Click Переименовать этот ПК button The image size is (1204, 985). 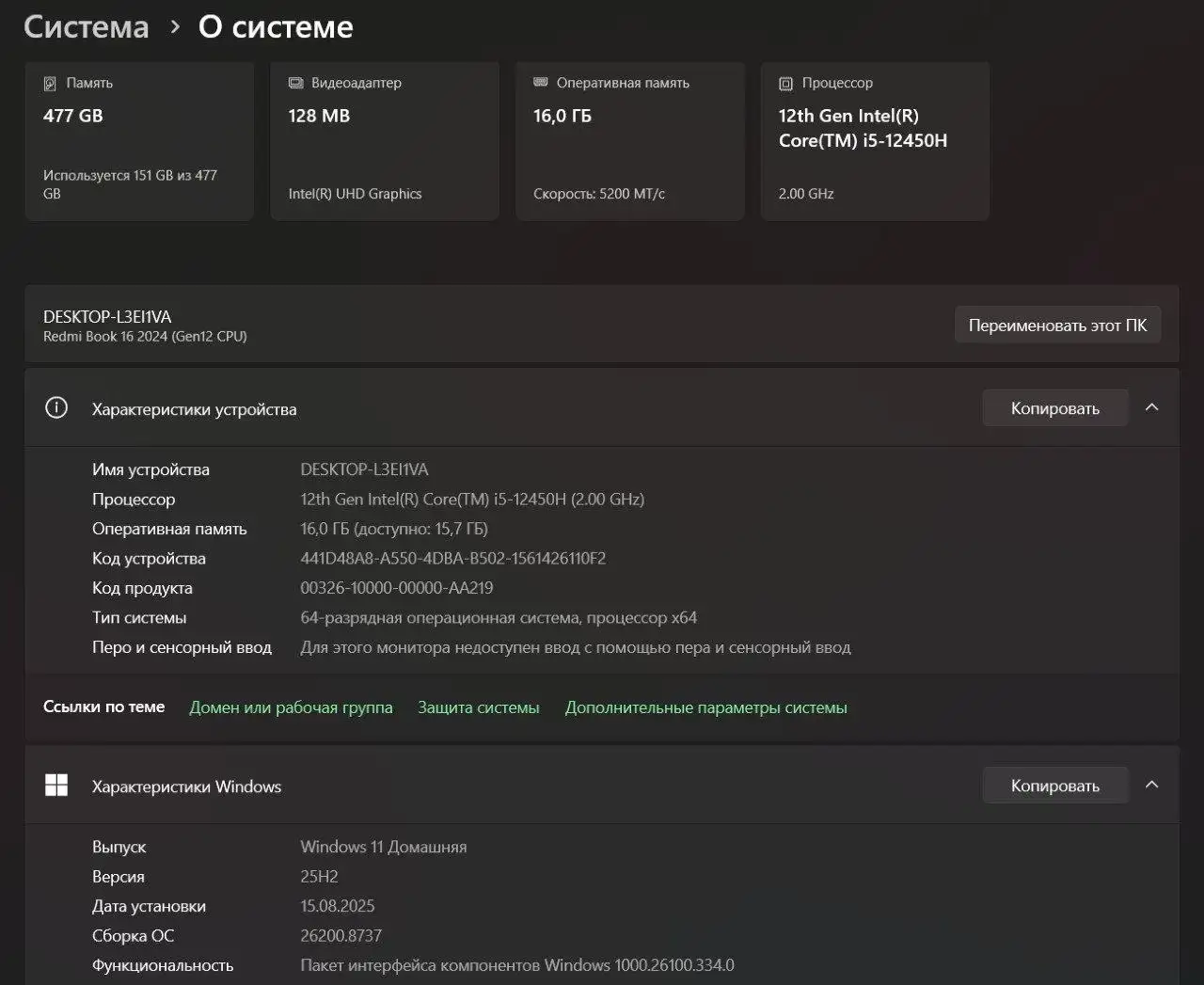point(1057,325)
